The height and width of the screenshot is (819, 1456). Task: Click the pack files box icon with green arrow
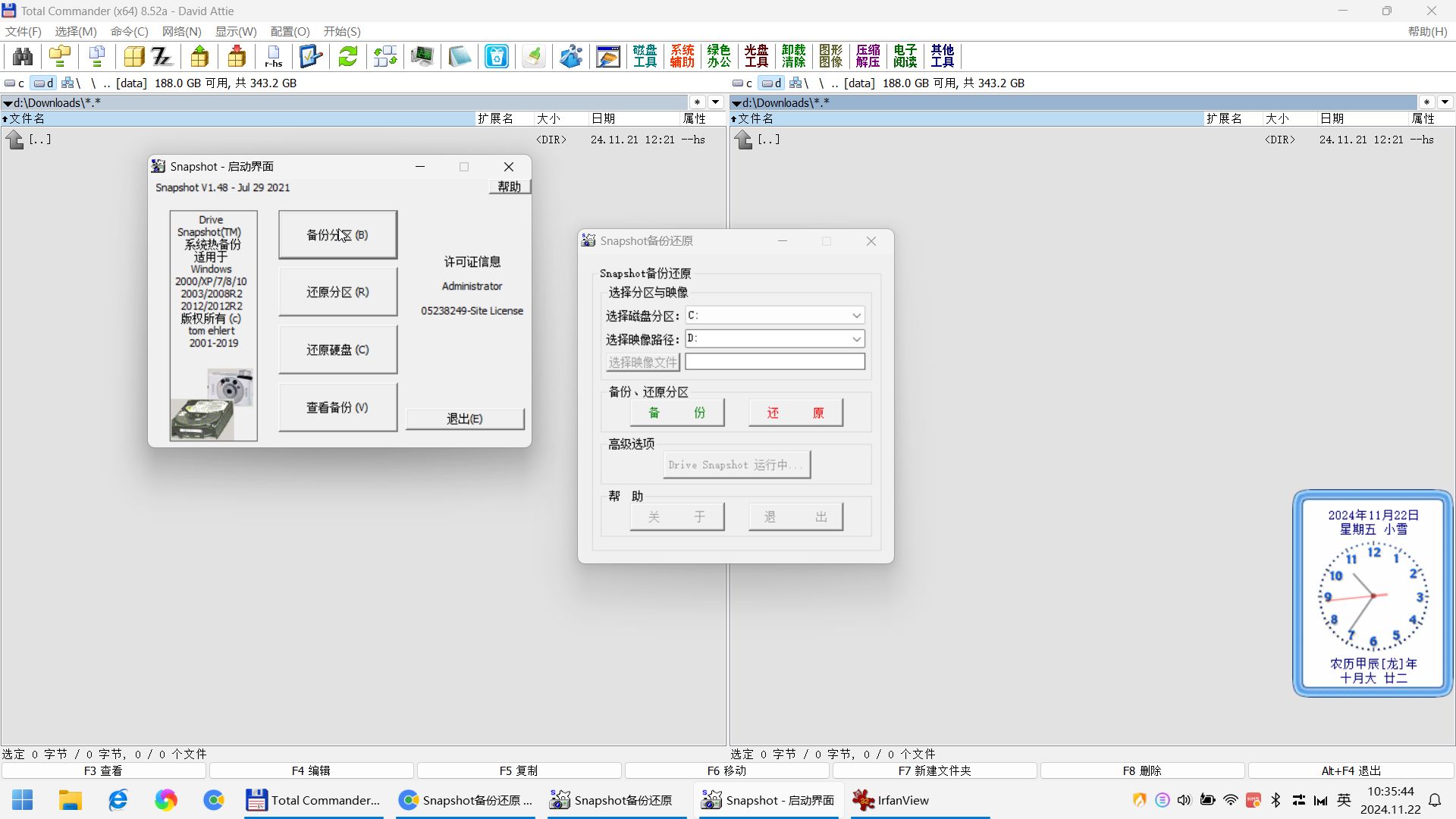199,56
